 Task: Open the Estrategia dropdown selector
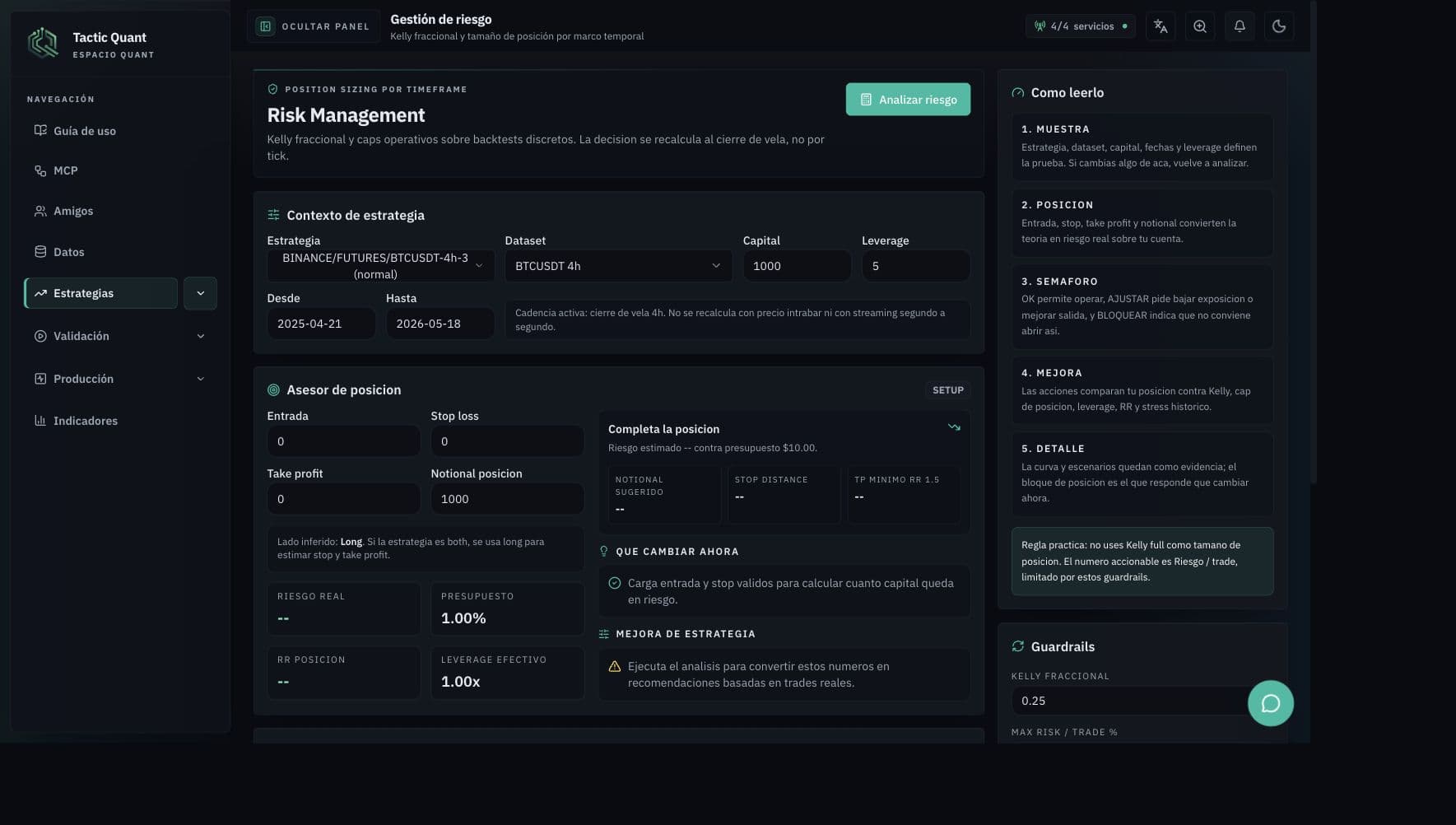pos(381,266)
